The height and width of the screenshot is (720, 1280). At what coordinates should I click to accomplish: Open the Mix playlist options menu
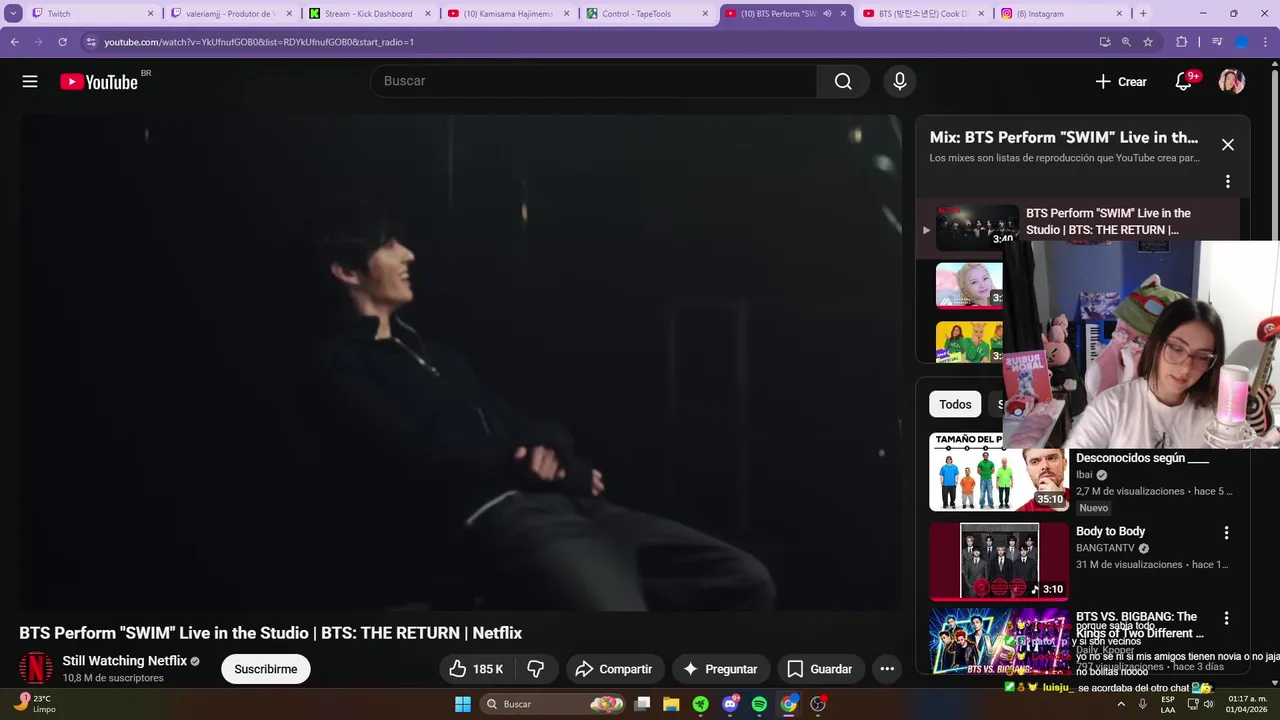pos(1228,182)
